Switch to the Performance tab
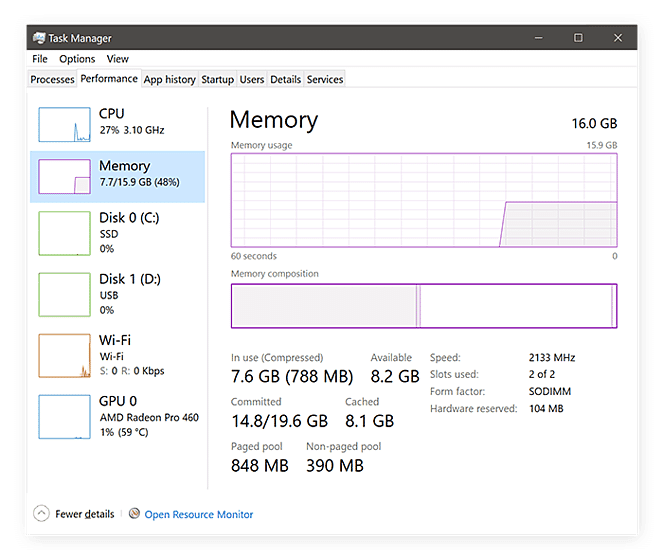This screenshot has width=663, height=558. coord(109,79)
